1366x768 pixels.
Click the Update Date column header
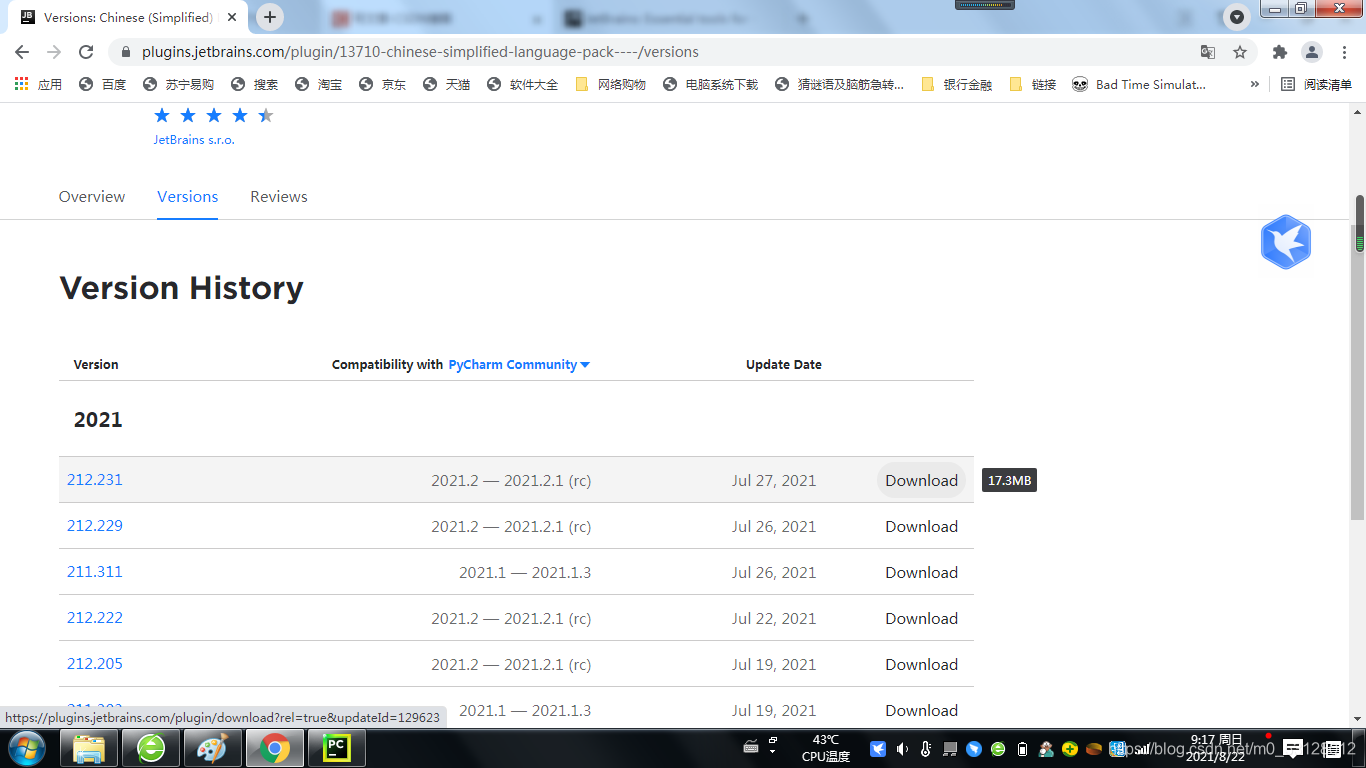[784, 365]
